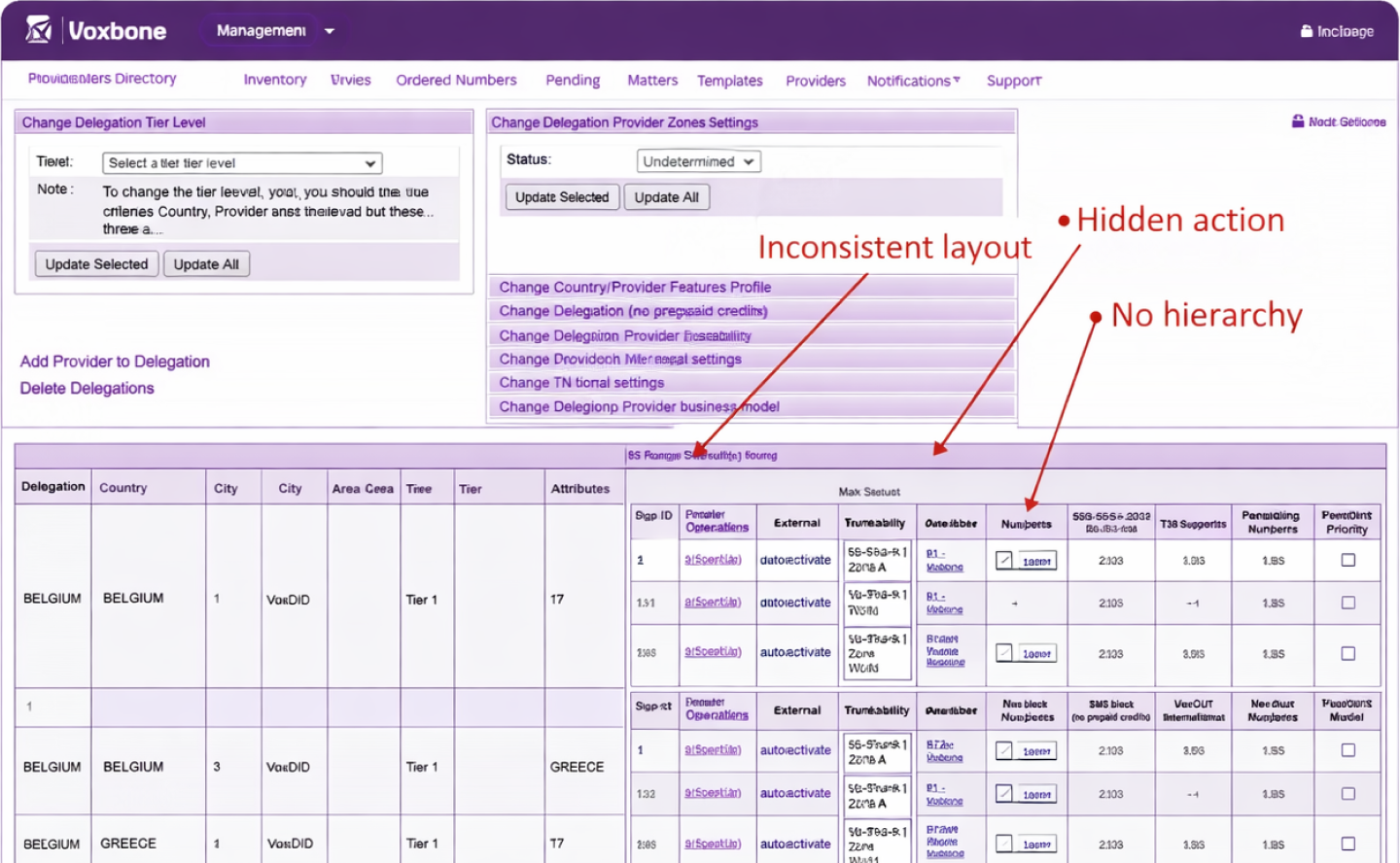Viewport: 1400px width, 863px height.
Task: Open the Management dropdown arrow
Action: tap(330, 31)
